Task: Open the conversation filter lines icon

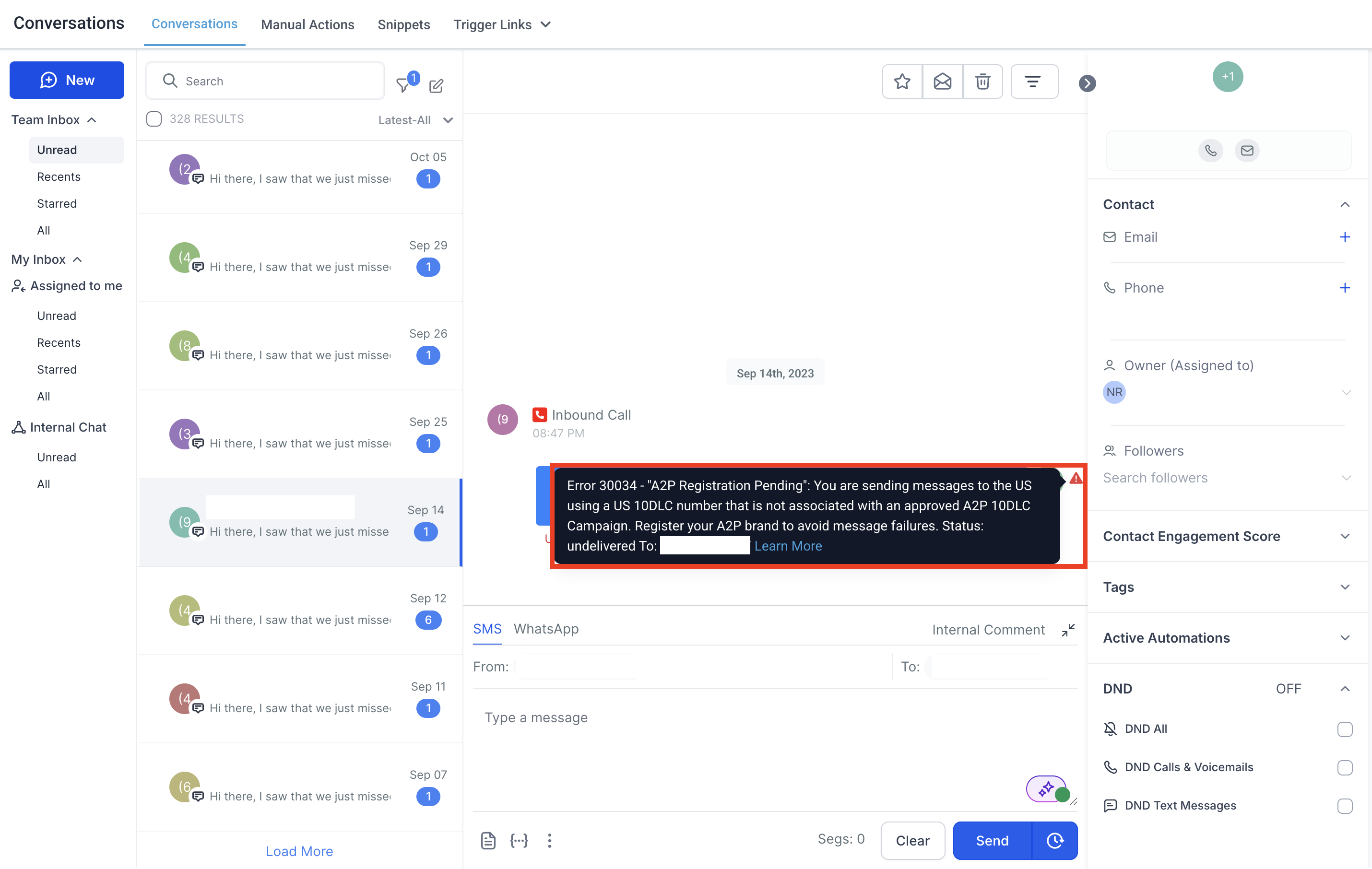Action: (x=1034, y=82)
